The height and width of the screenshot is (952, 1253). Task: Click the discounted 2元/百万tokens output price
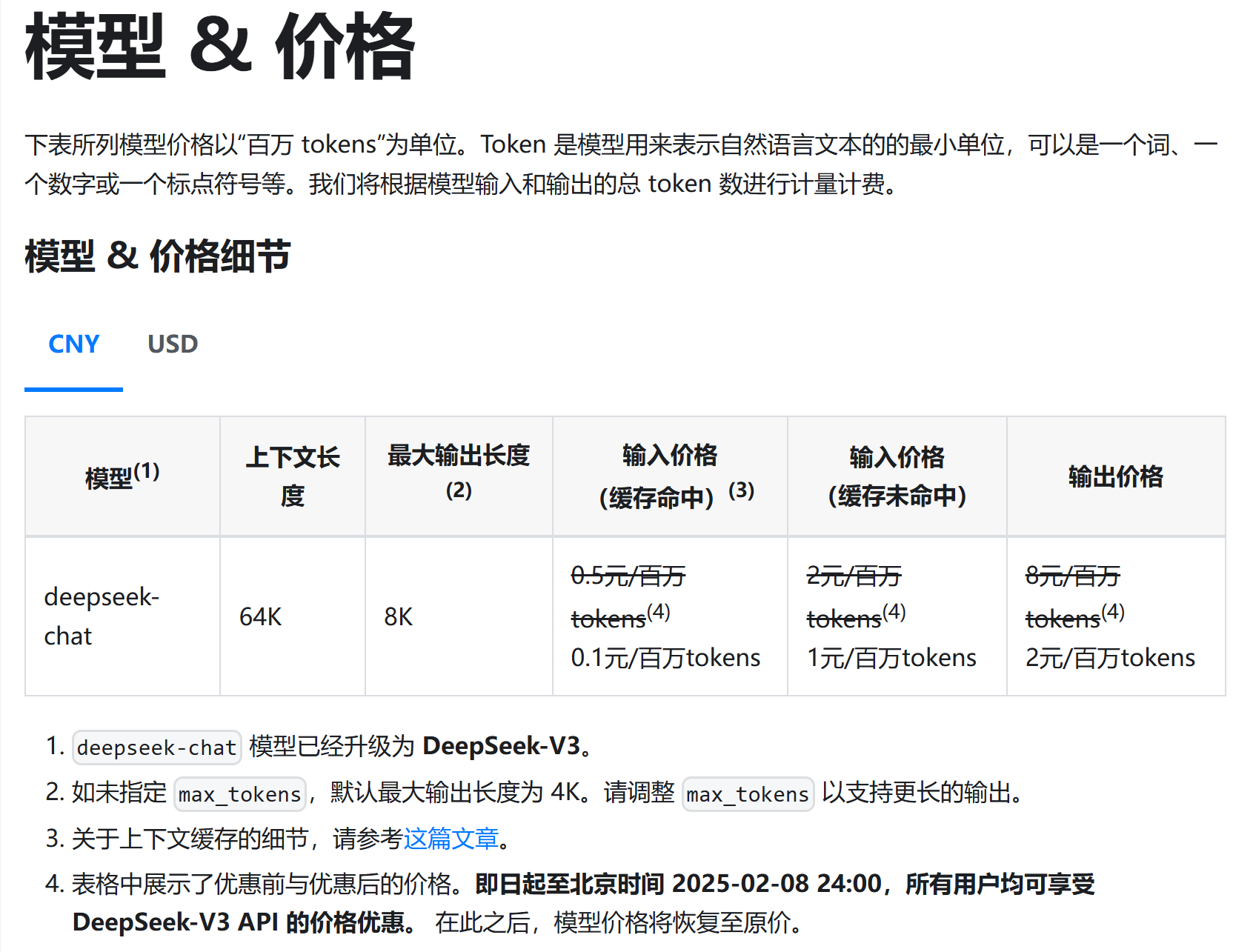pos(1110,657)
